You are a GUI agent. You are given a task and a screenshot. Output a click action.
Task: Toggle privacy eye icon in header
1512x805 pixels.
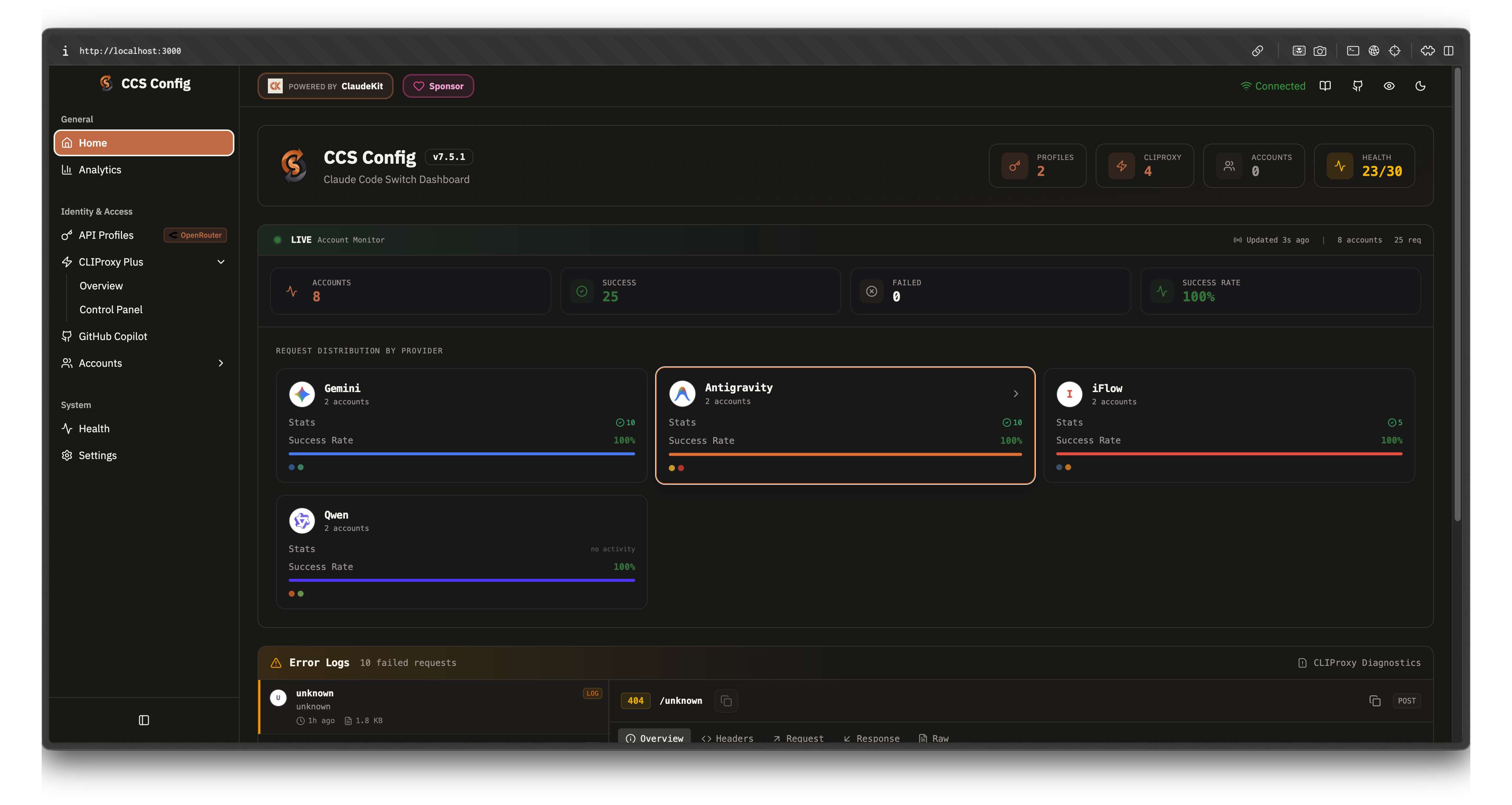pyautogui.click(x=1389, y=86)
